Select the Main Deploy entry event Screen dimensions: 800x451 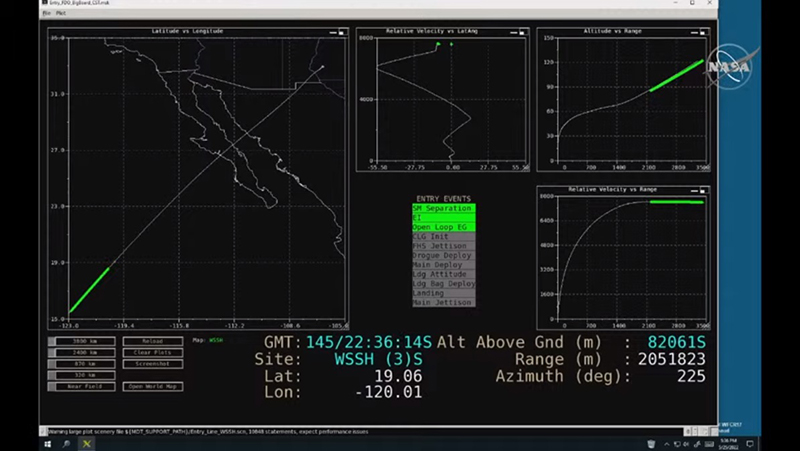click(x=444, y=265)
